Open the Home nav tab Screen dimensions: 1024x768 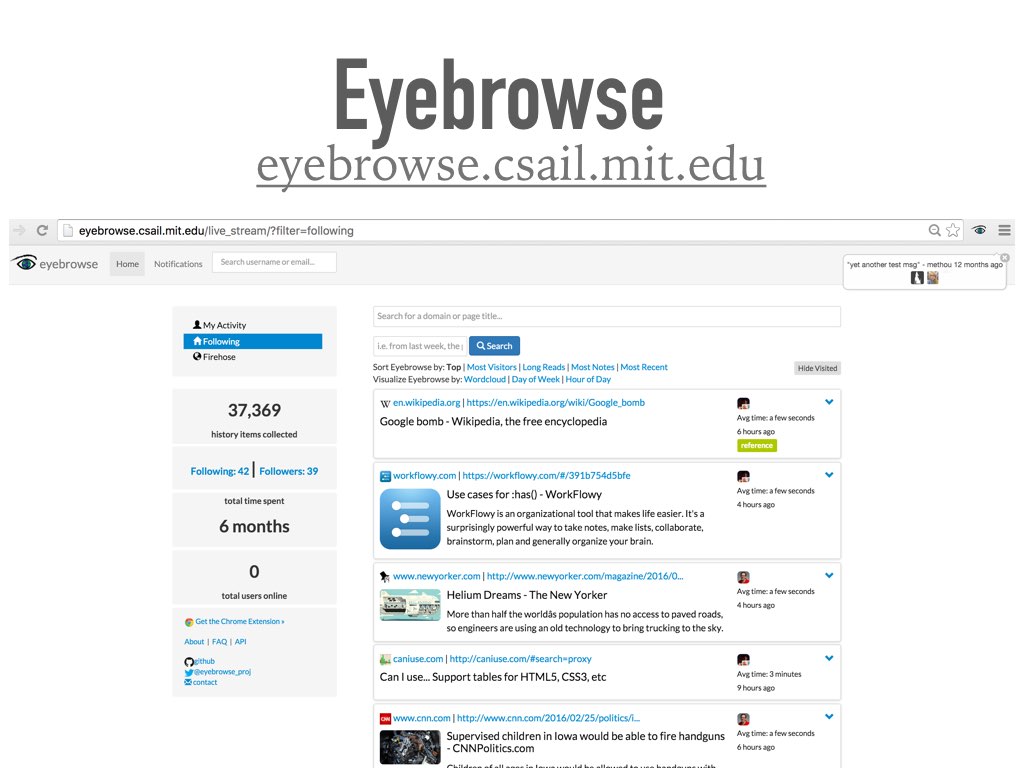127,264
